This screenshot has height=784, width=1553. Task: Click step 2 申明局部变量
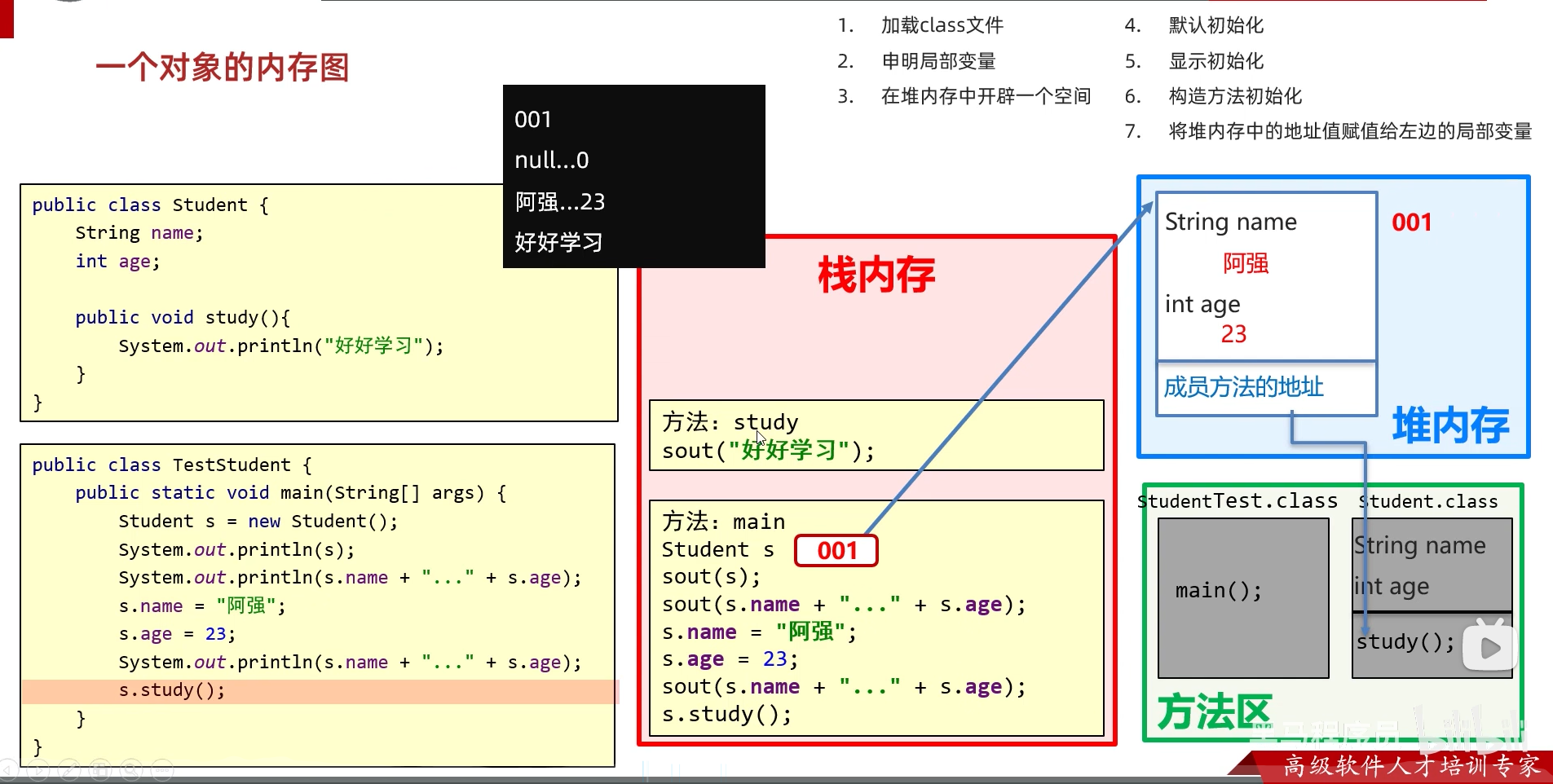click(x=938, y=61)
